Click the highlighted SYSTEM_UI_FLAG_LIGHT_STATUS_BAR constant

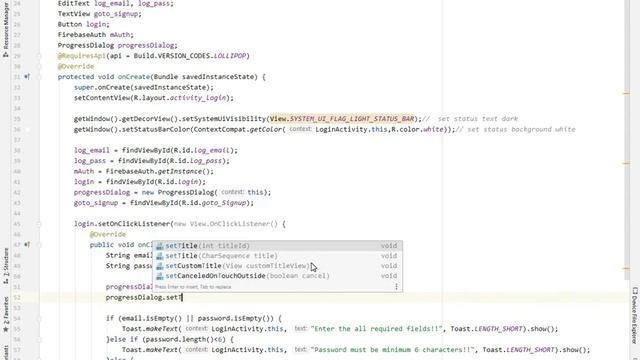(x=352, y=119)
